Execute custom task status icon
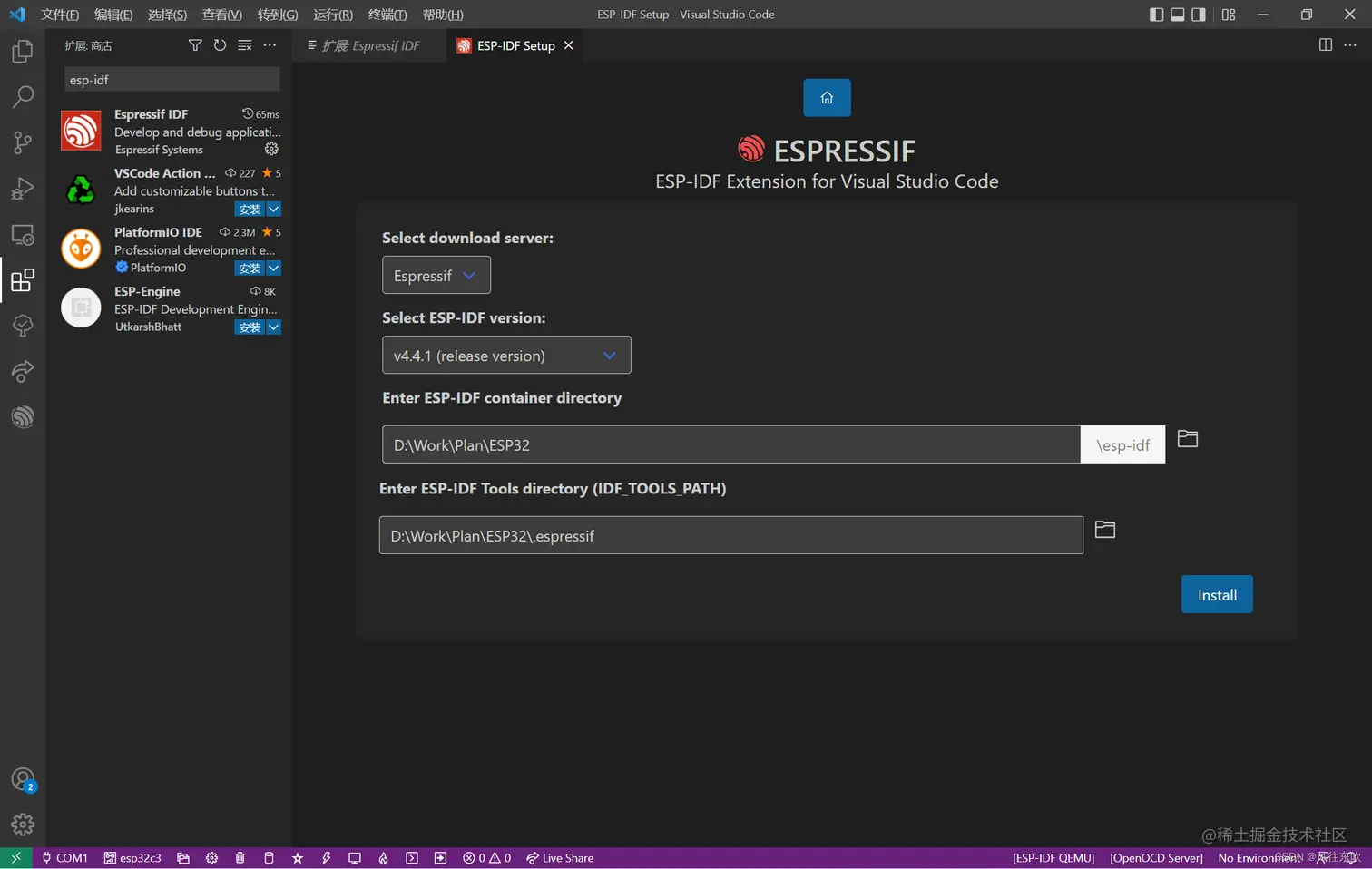 click(x=441, y=858)
